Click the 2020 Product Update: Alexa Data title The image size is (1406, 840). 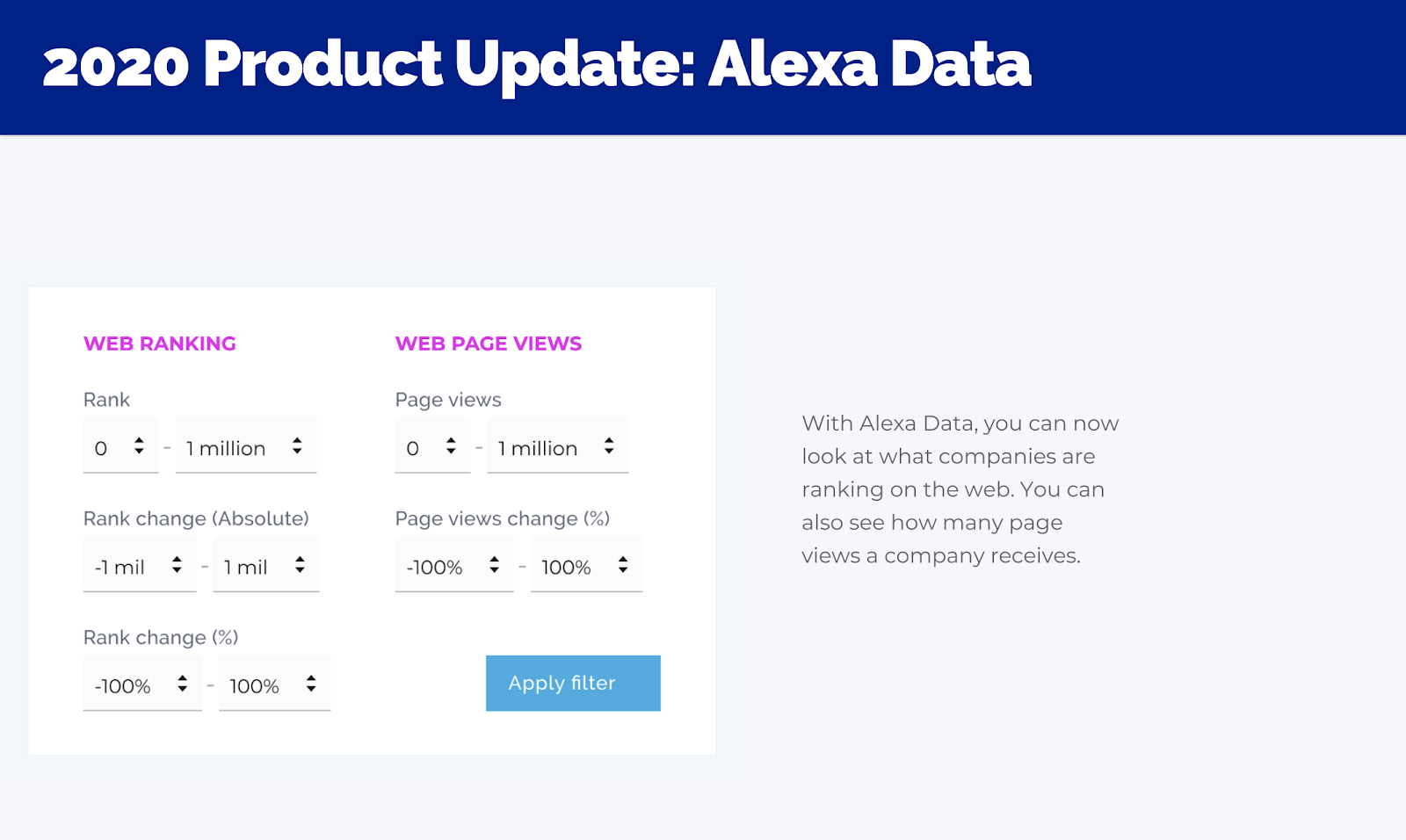pyautogui.click(x=537, y=64)
